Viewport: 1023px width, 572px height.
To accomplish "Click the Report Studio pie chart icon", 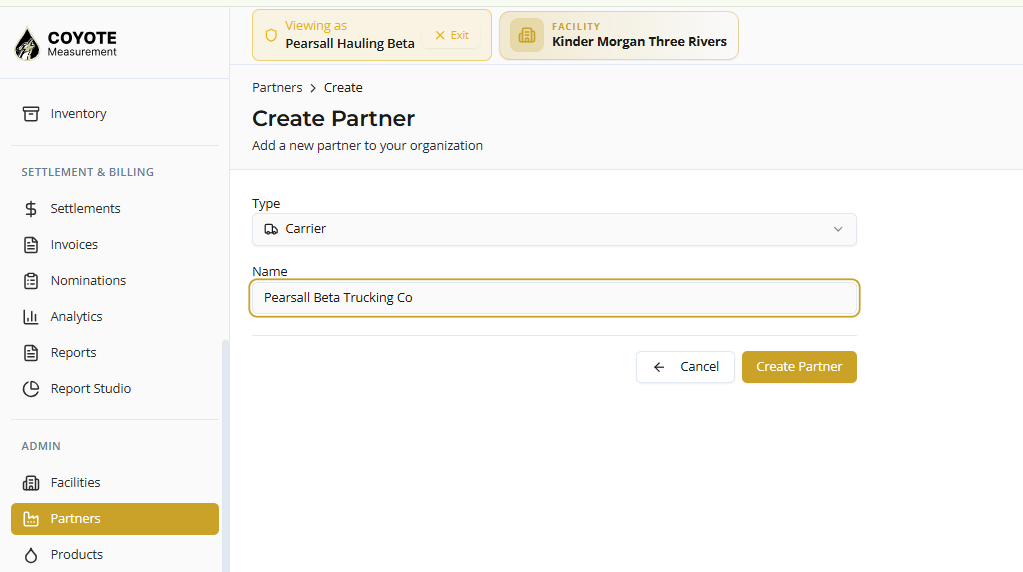I will pos(31,389).
